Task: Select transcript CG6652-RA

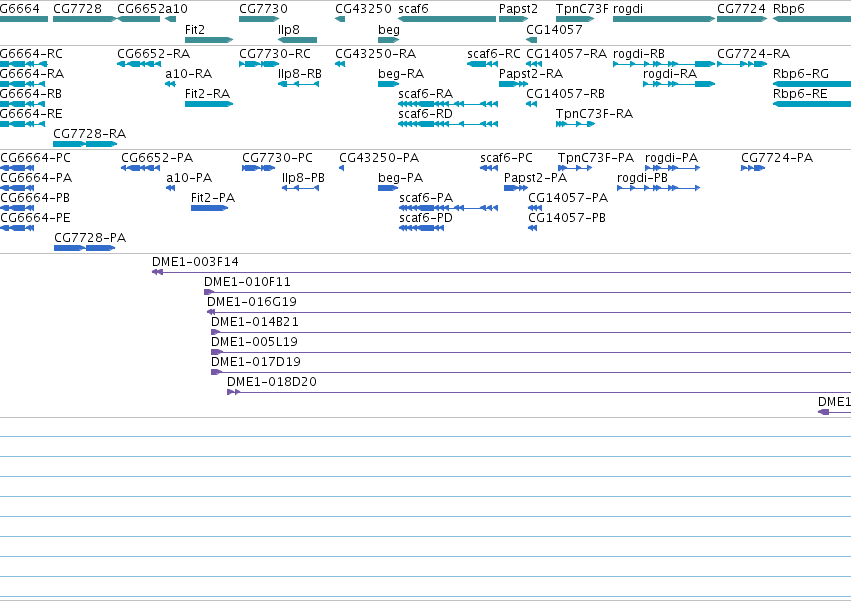Action: click(139, 64)
